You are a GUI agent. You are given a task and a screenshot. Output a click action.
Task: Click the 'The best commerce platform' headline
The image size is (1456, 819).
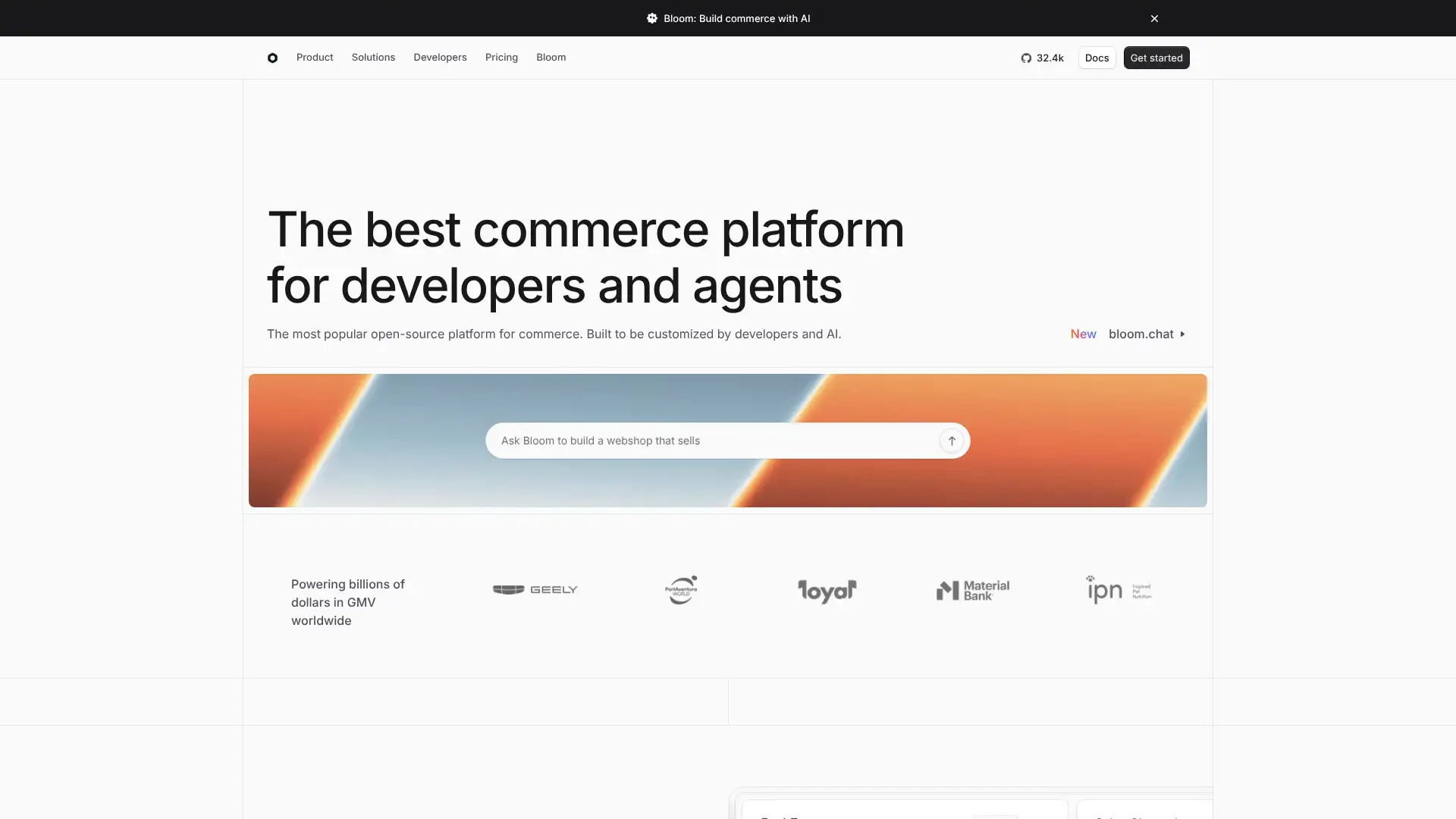coord(585,257)
